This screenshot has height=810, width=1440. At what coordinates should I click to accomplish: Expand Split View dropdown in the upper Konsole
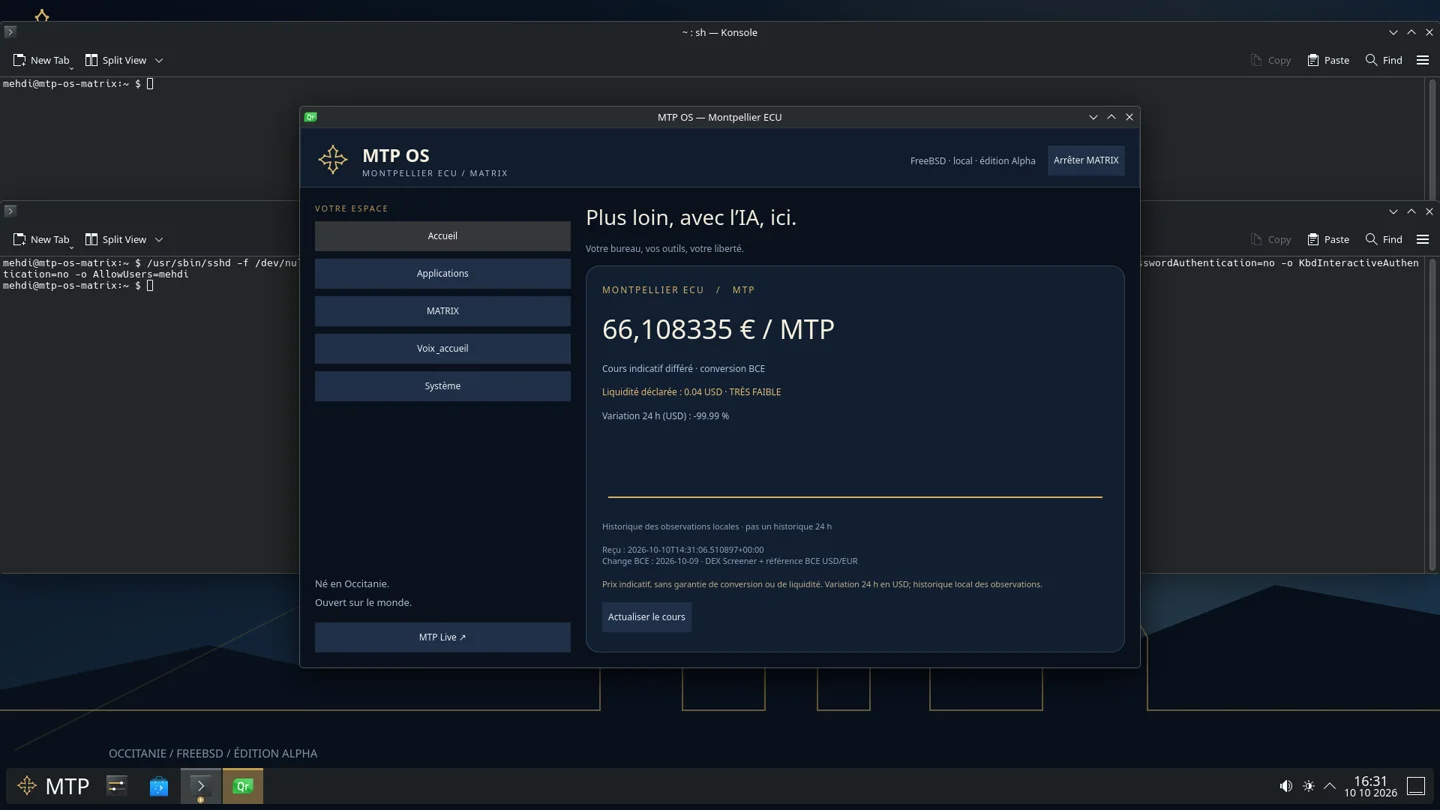pos(159,60)
